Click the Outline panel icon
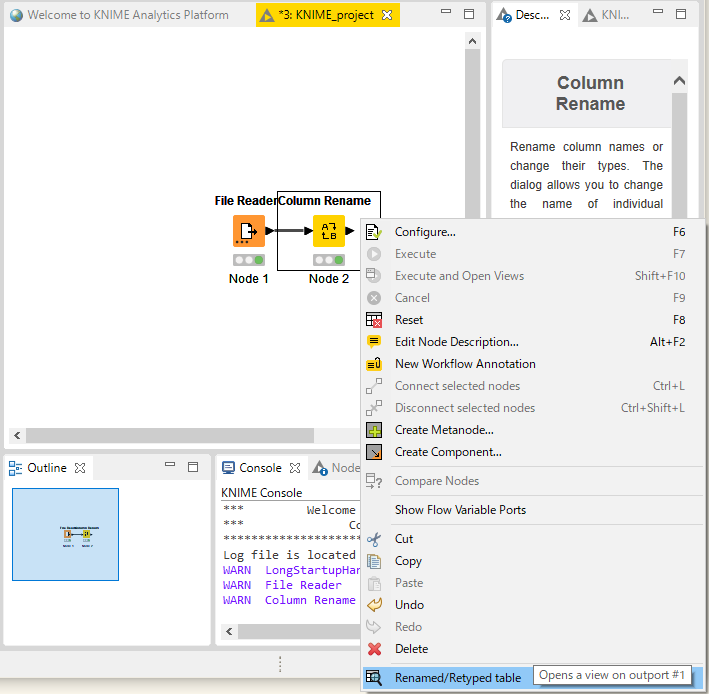 pyautogui.click(x=15, y=468)
